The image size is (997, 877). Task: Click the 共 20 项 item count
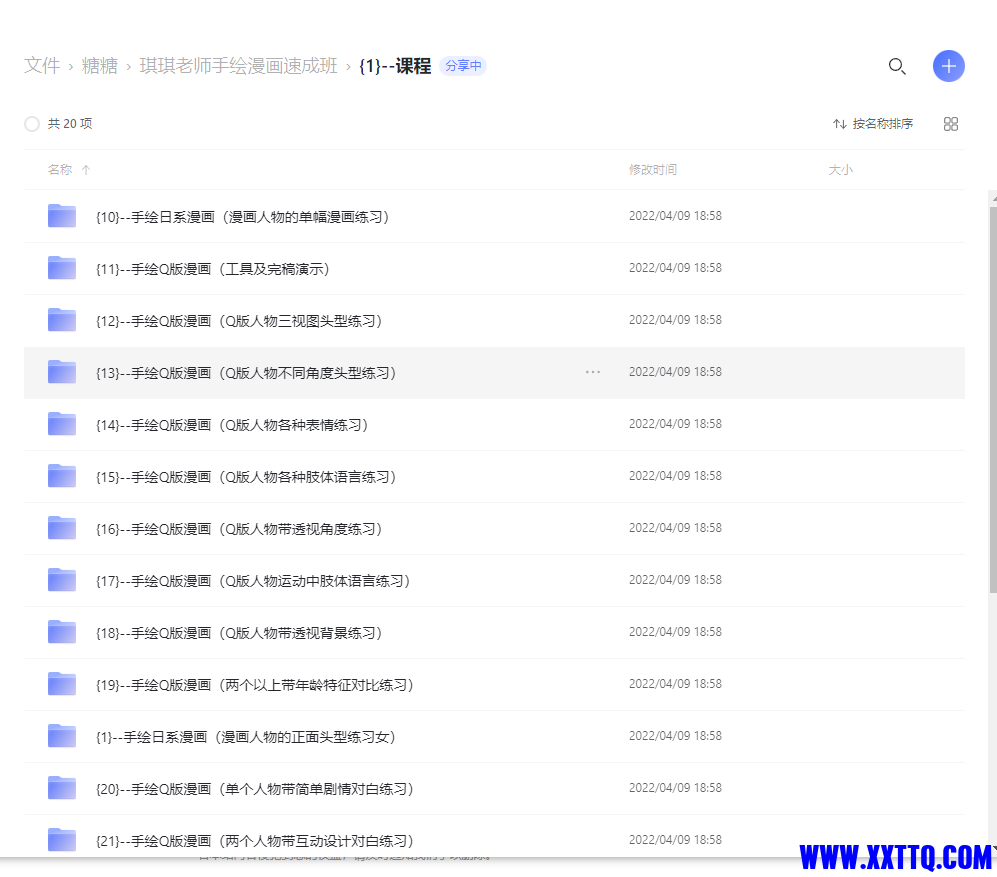70,124
